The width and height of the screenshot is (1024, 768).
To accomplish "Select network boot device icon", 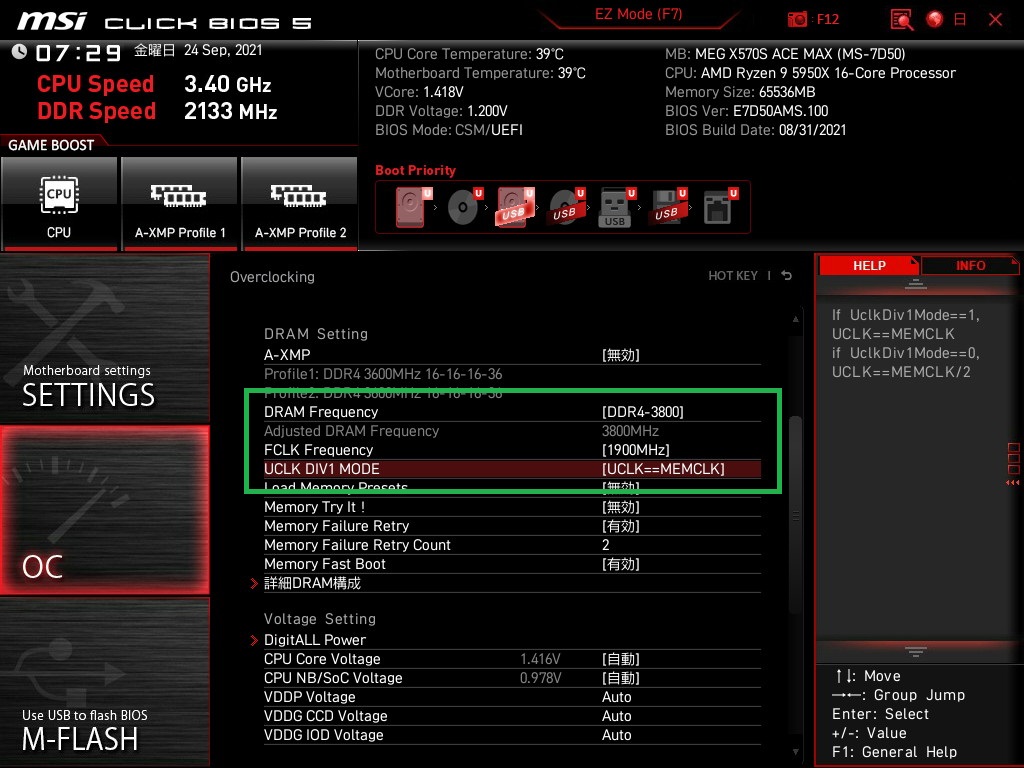I will (720, 208).
